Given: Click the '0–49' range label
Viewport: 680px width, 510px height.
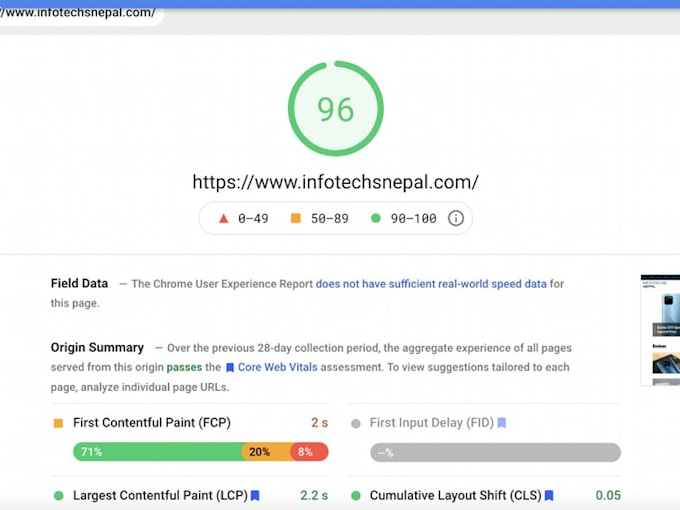Looking at the screenshot, I should (x=253, y=218).
